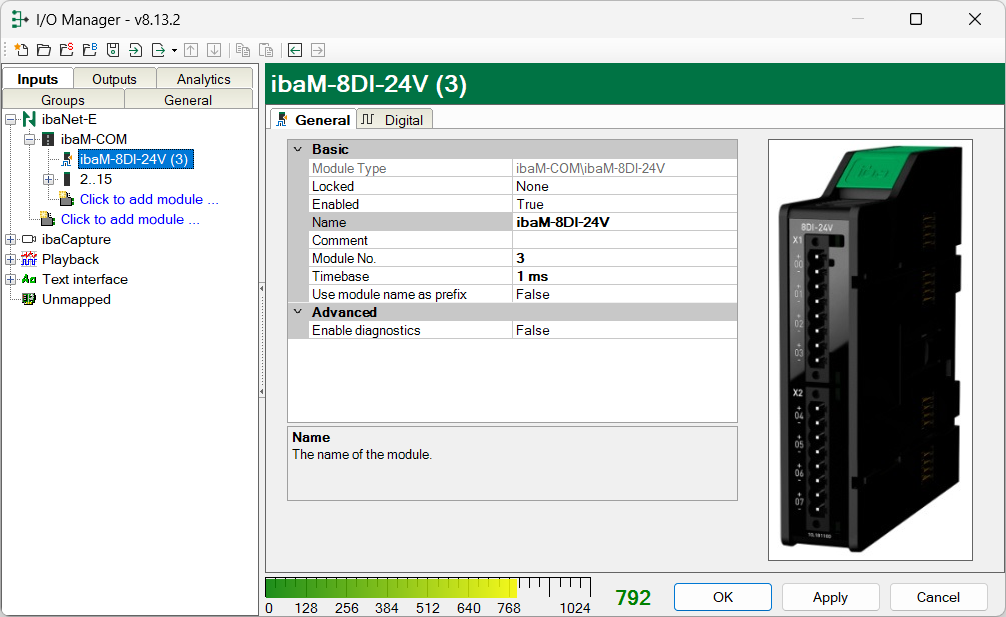Click the copy icon in toolbar
1006x617 pixels.
(x=243, y=50)
